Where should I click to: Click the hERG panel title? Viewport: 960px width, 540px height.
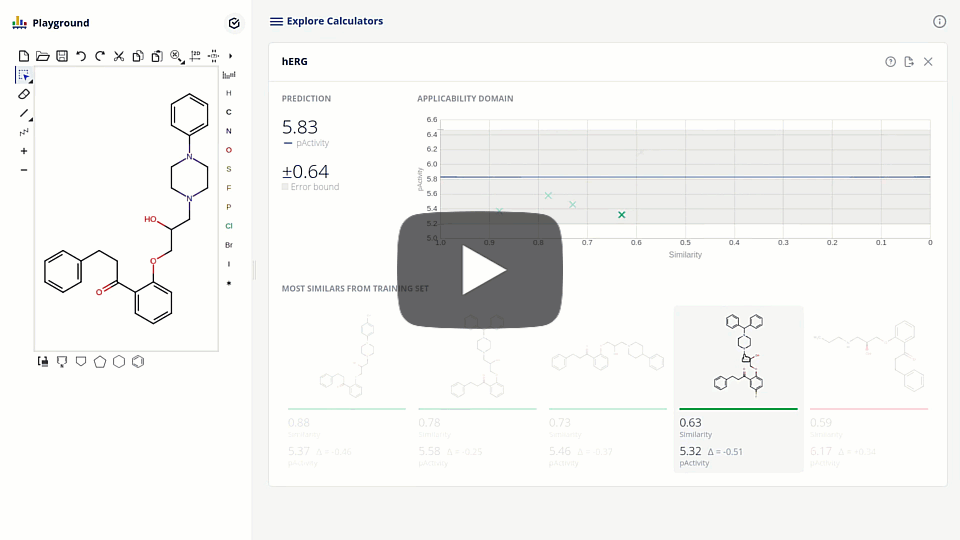pyautogui.click(x=294, y=62)
